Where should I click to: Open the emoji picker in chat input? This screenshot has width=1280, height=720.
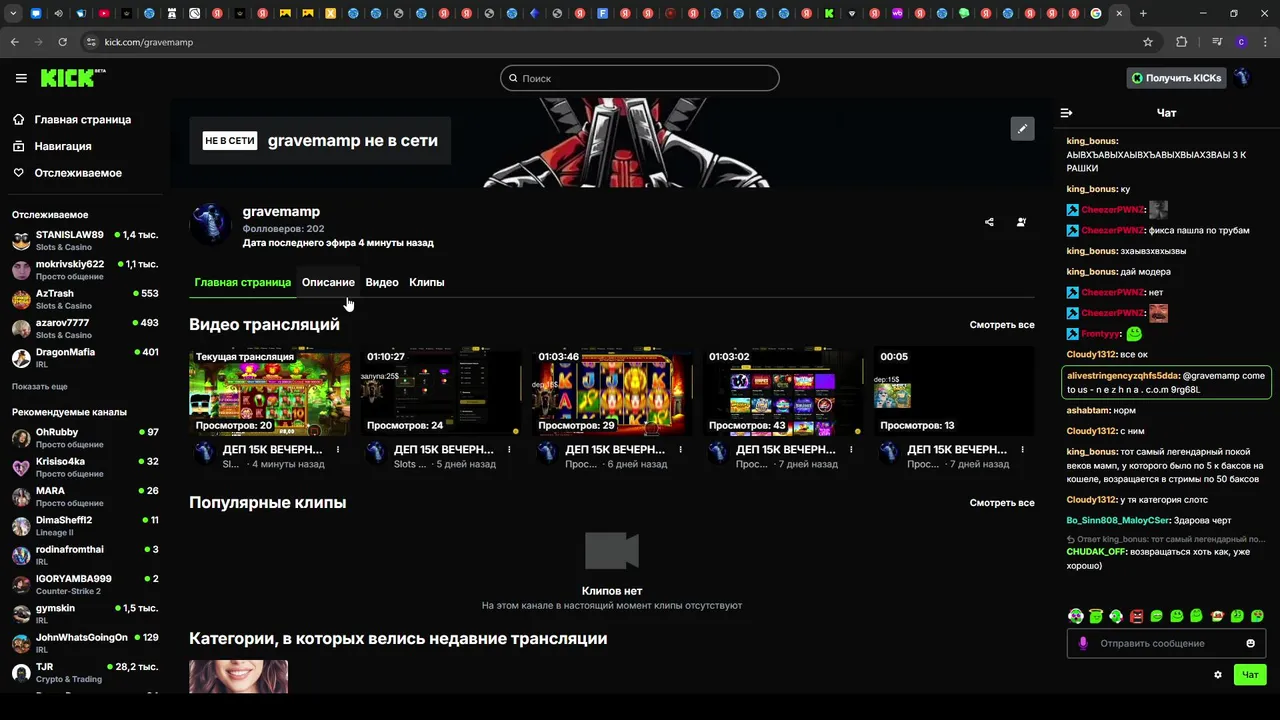pyautogui.click(x=1250, y=643)
